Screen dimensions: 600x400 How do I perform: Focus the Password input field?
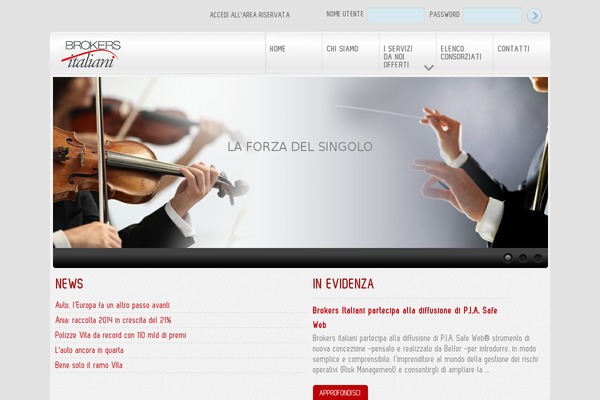click(492, 16)
